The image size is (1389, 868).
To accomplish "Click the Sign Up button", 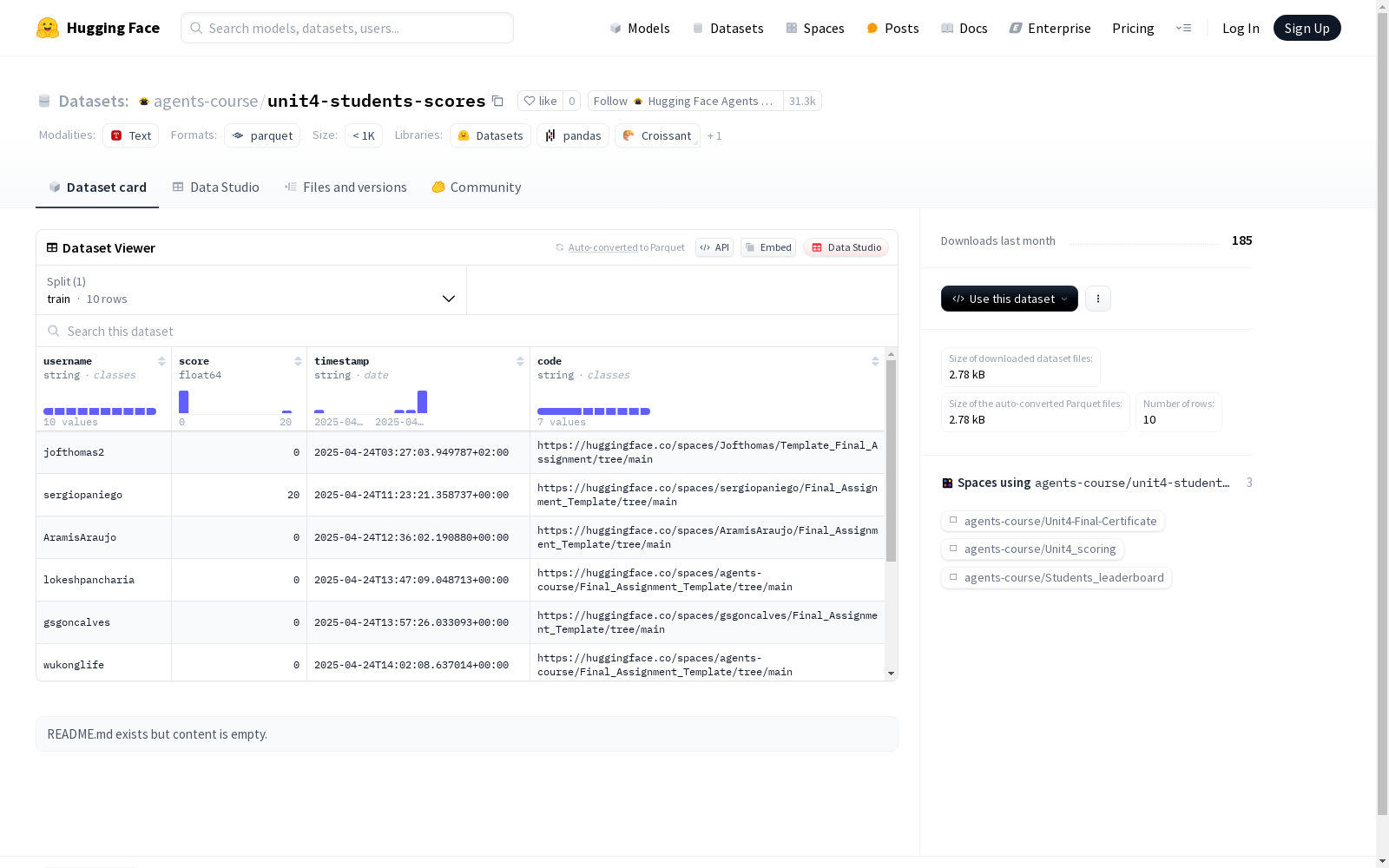I will pos(1307,28).
